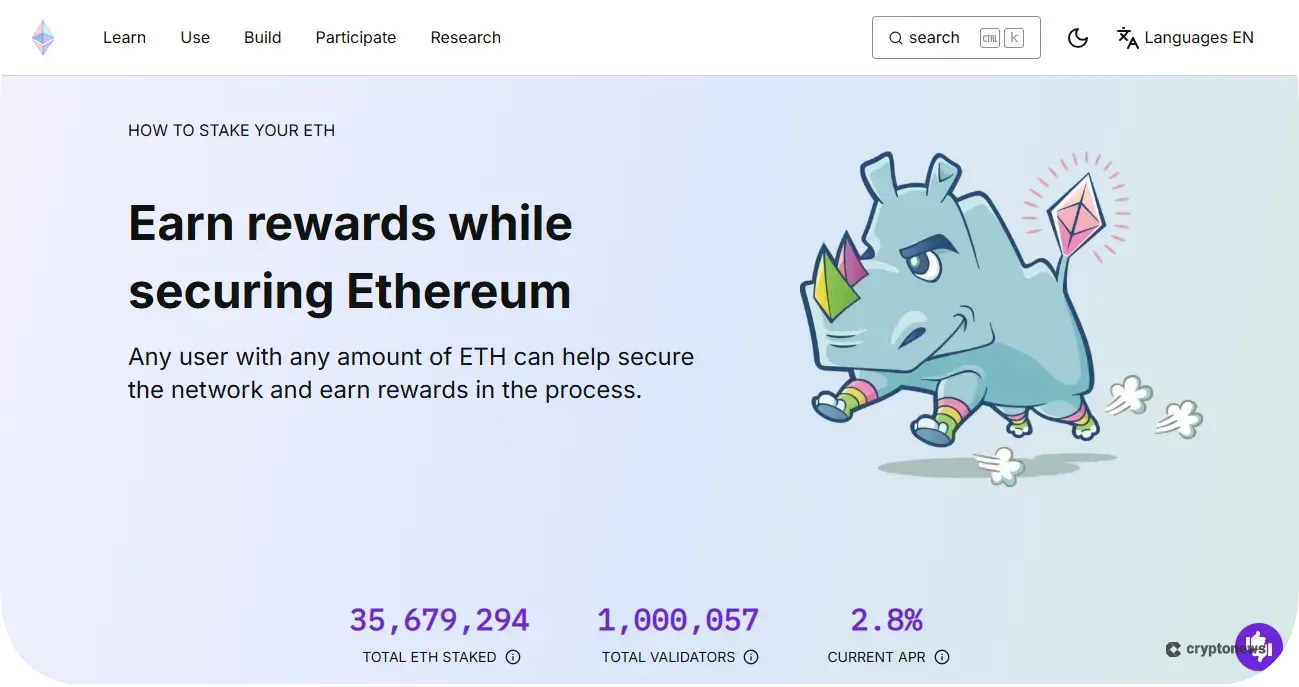Click the CTRL shortcut badge in search
The height and width of the screenshot is (687, 1299).
pyautogui.click(x=989, y=37)
